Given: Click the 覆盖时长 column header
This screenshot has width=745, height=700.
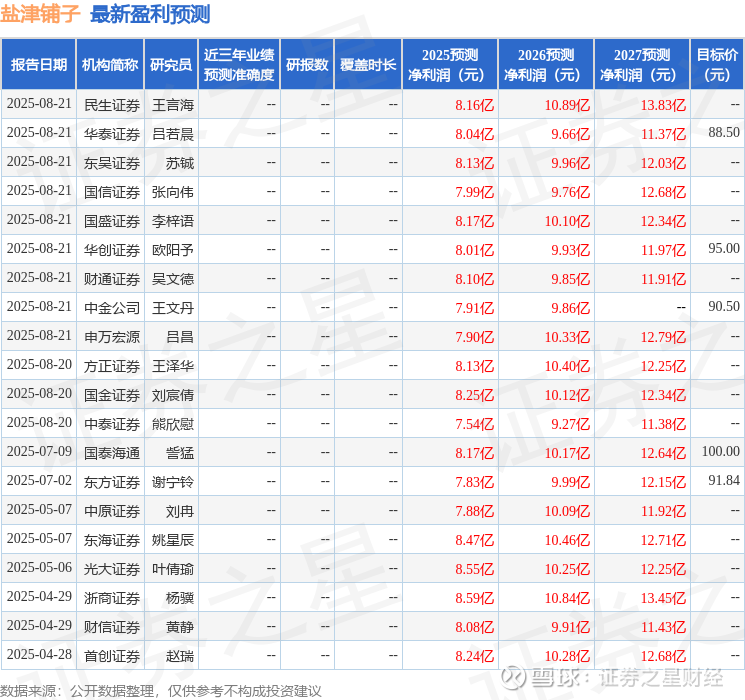Looking at the screenshot, I should pos(368,65).
